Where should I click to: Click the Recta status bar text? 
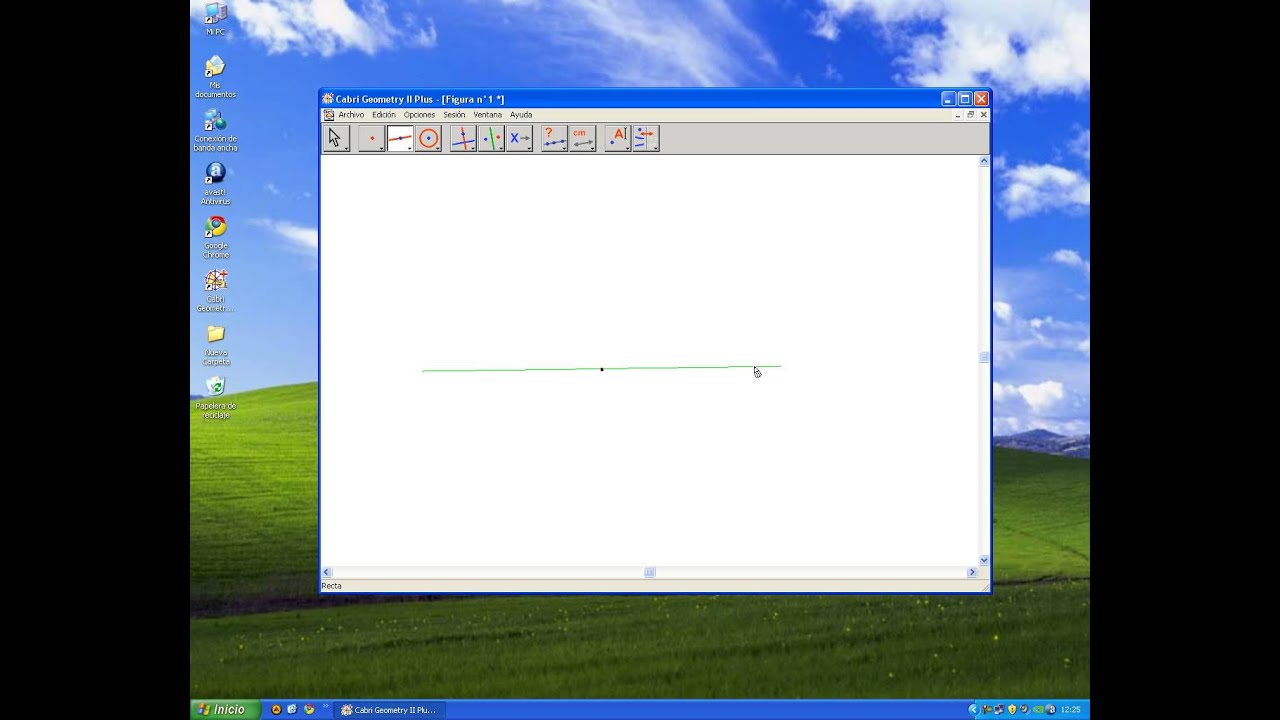331,586
